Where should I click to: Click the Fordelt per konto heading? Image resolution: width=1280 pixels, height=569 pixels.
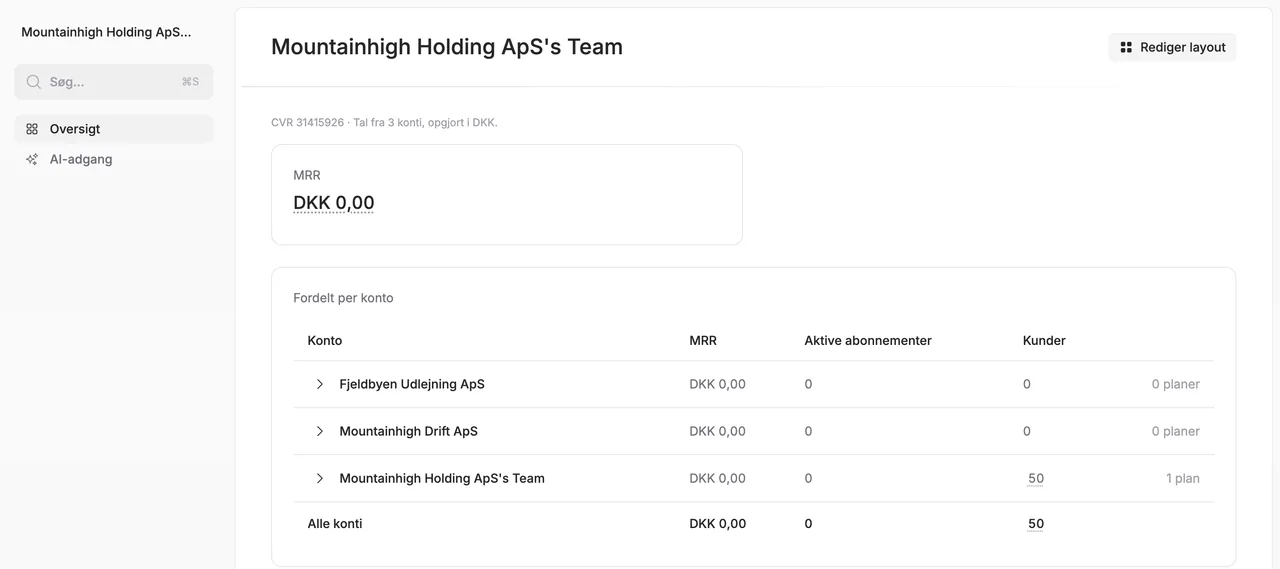tap(343, 298)
